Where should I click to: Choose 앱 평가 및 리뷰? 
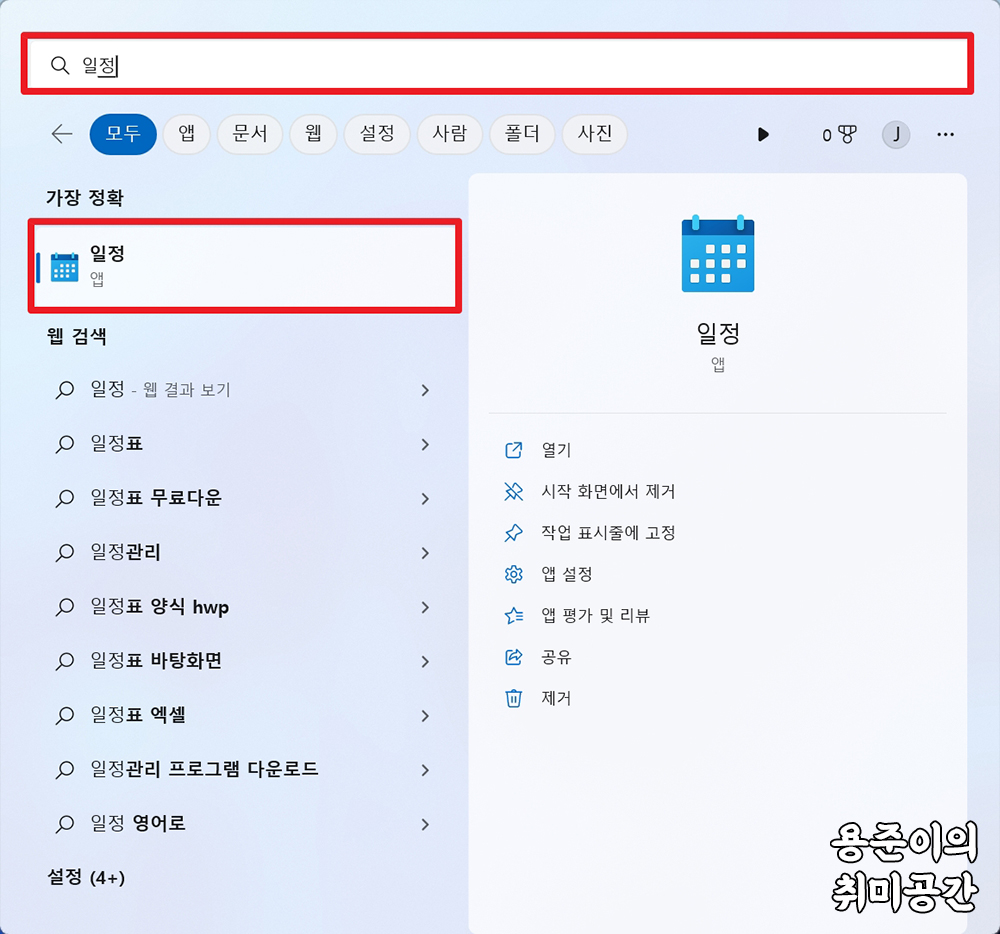(x=595, y=616)
